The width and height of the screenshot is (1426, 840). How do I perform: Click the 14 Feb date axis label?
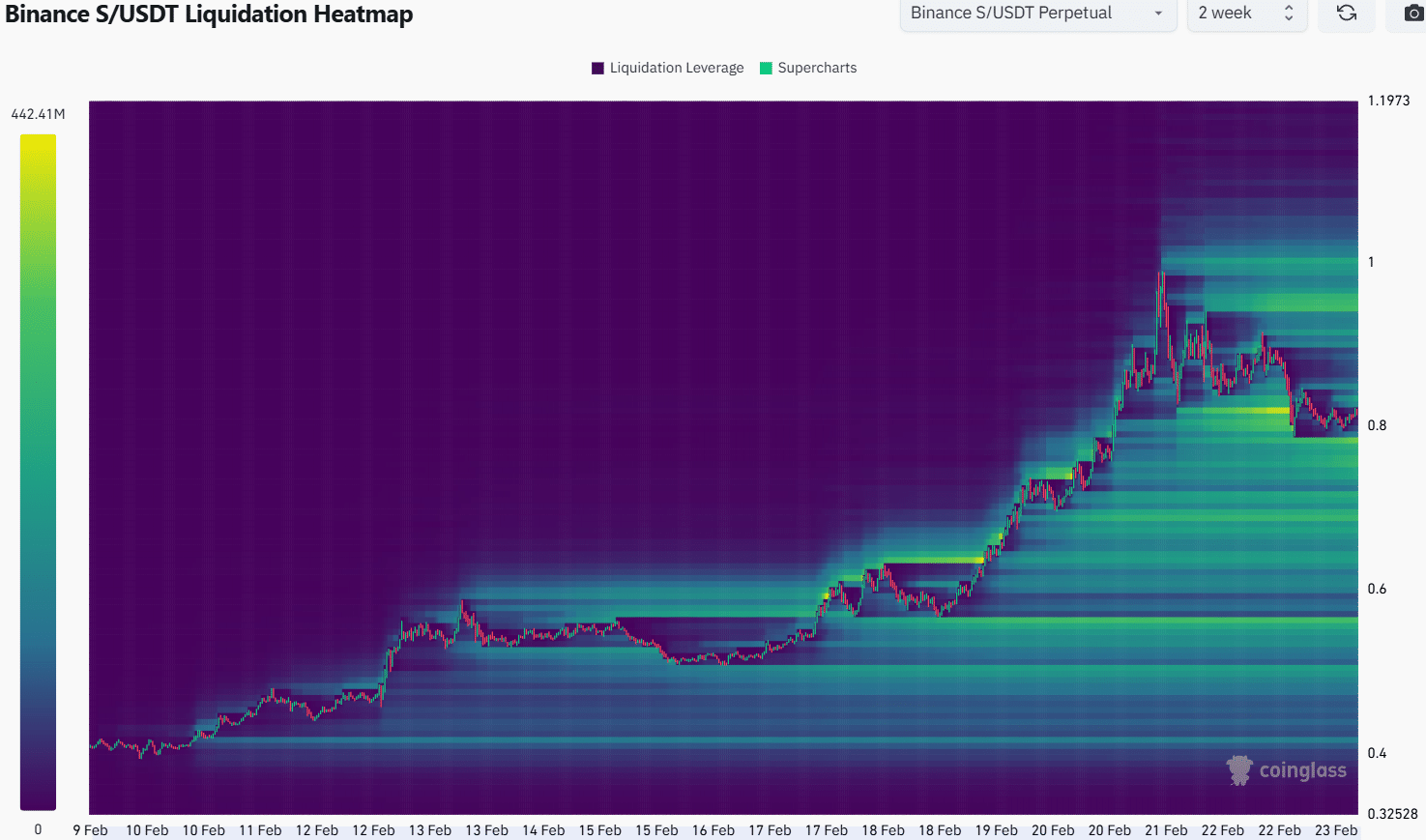click(543, 830)
